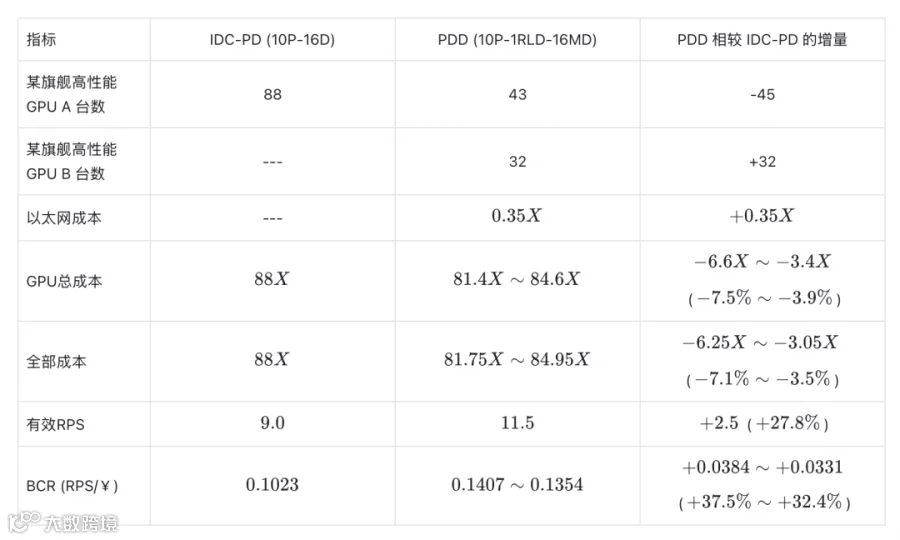
Task: Select the 0.1023 BCR value cell
Action: point(272,484)
